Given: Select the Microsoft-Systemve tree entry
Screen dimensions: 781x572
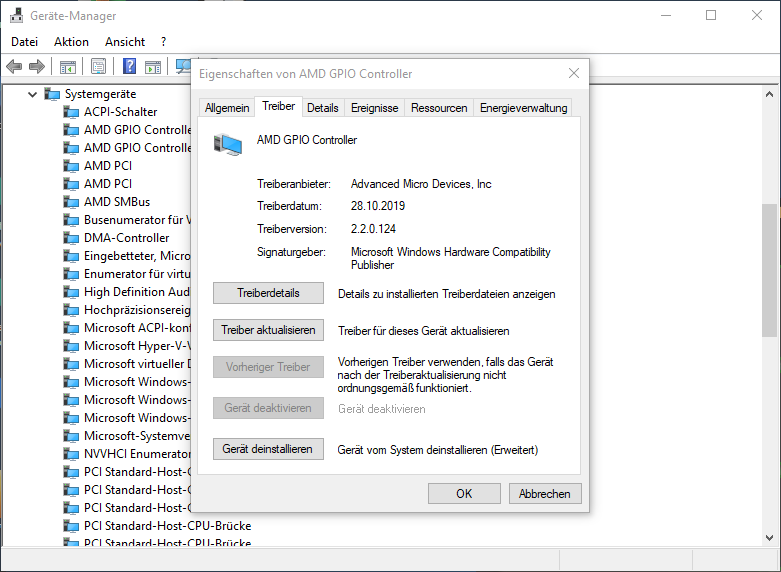Looking at the screenshot, I should coord(137,436).
